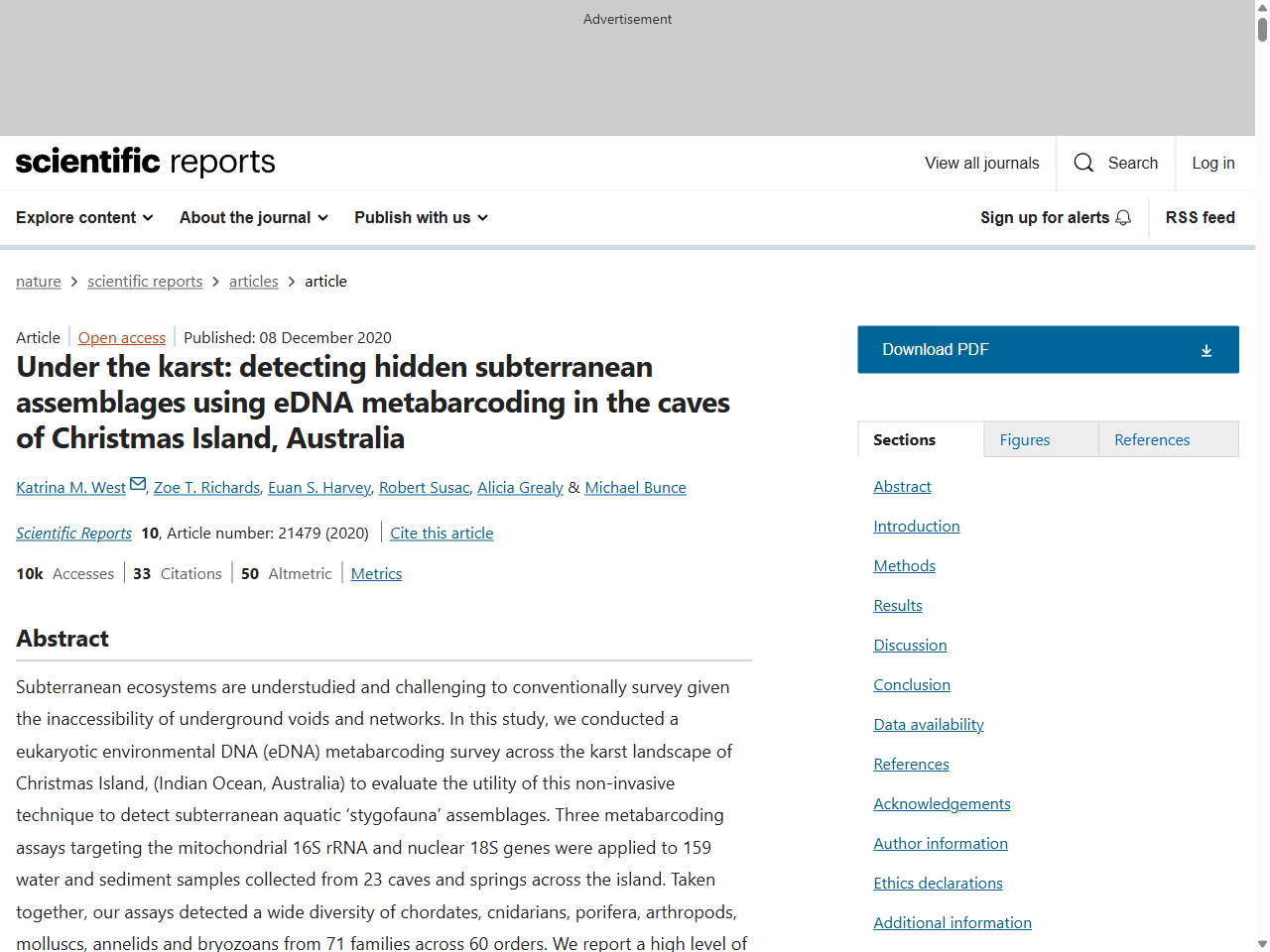The image size is (1270, 952).
Task: Open the Metrics link
Action: [x=376, y=574]
